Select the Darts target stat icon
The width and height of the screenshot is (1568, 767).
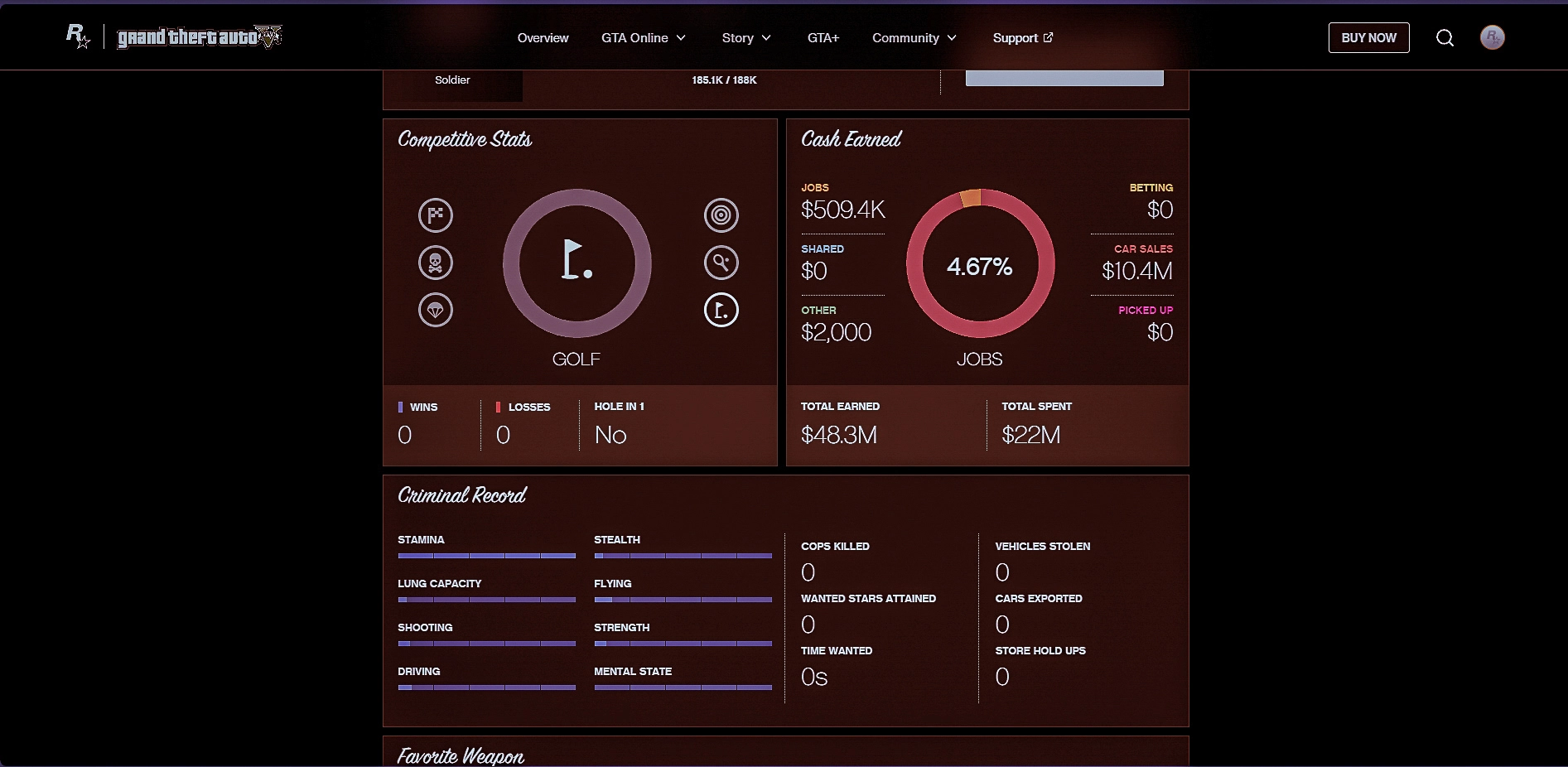(721, 215)
